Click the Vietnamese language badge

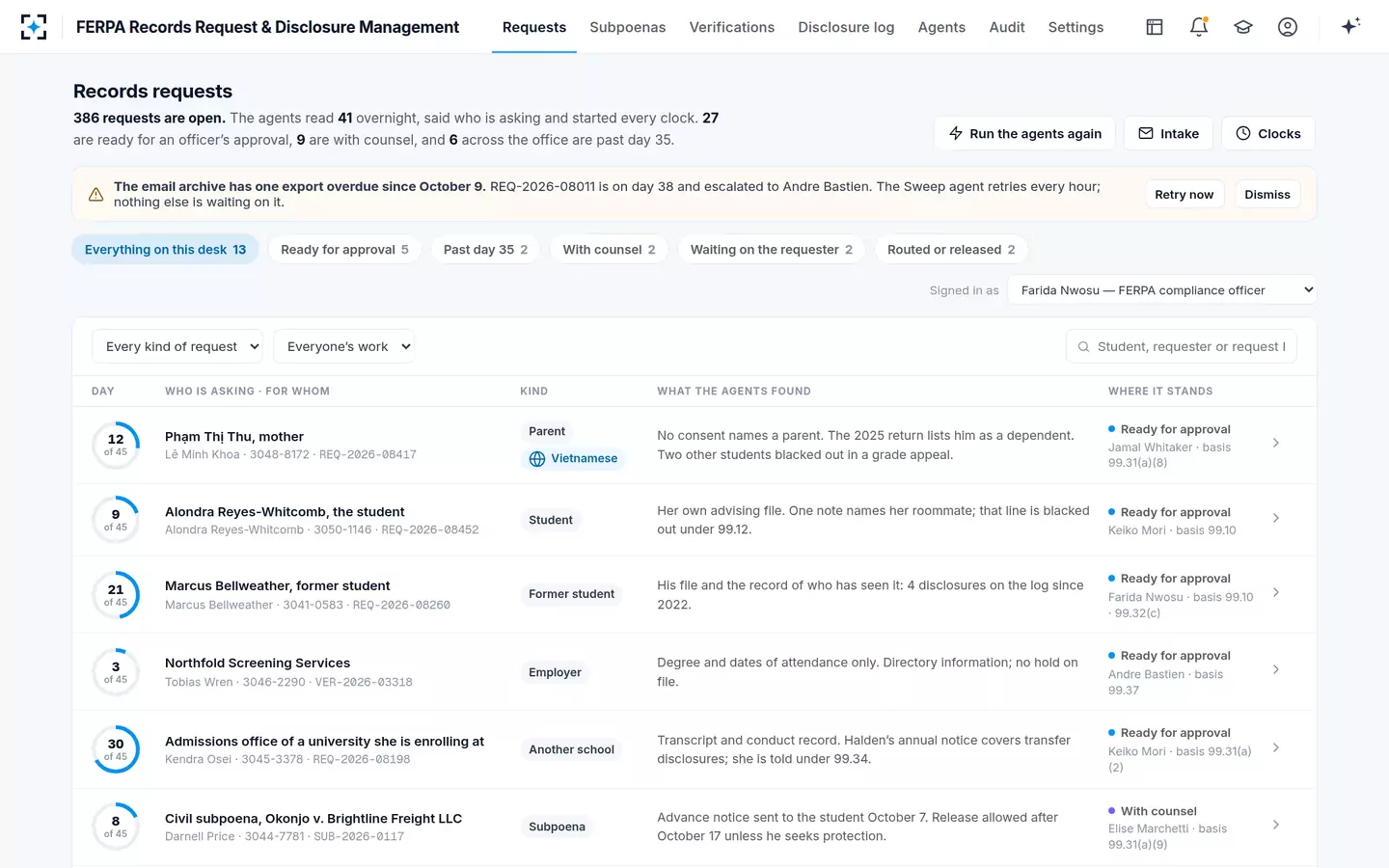pyautogui.click(x=574, y=459)
